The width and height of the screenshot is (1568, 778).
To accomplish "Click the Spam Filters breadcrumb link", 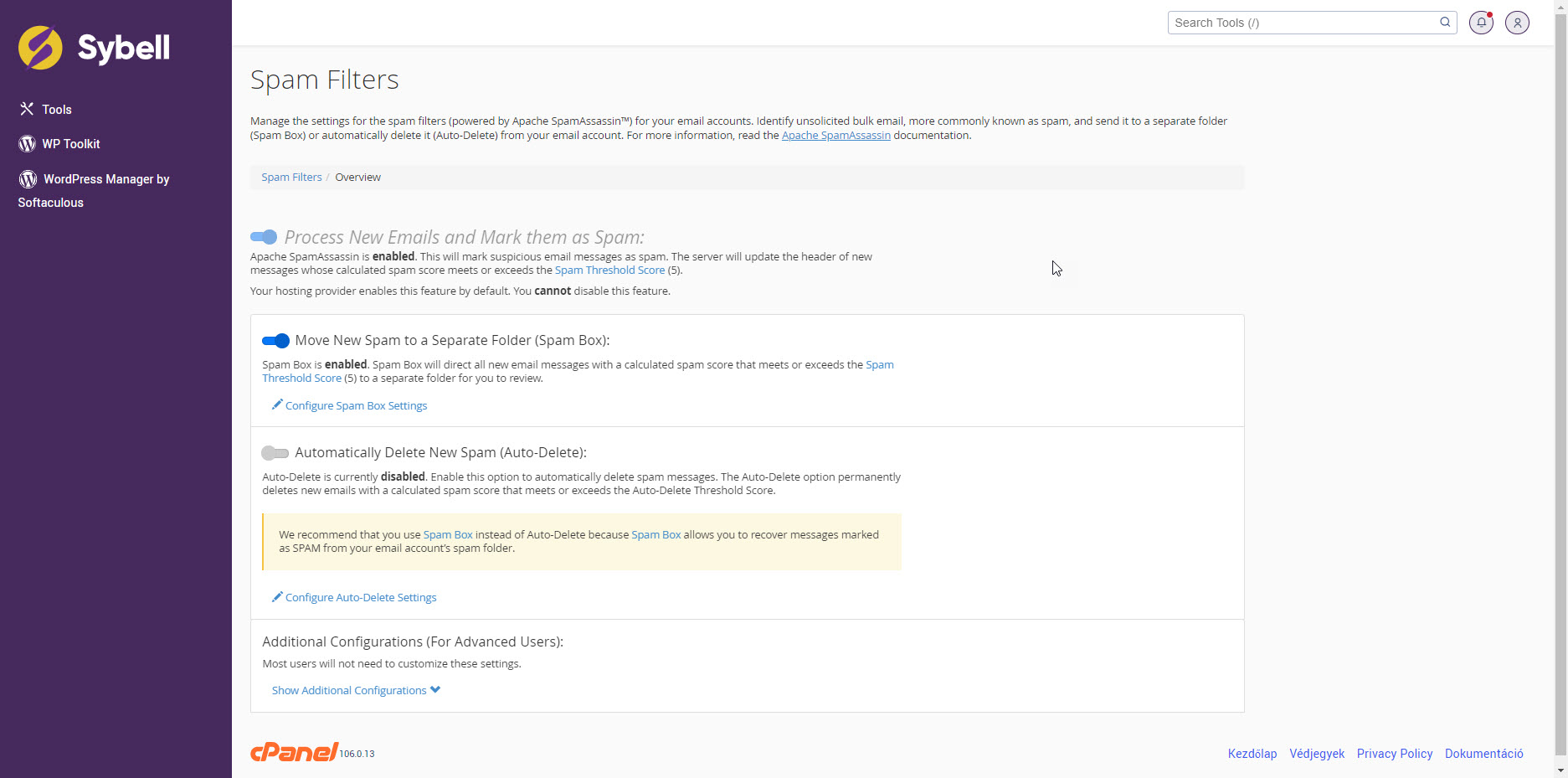I will [x=291, y=177].
